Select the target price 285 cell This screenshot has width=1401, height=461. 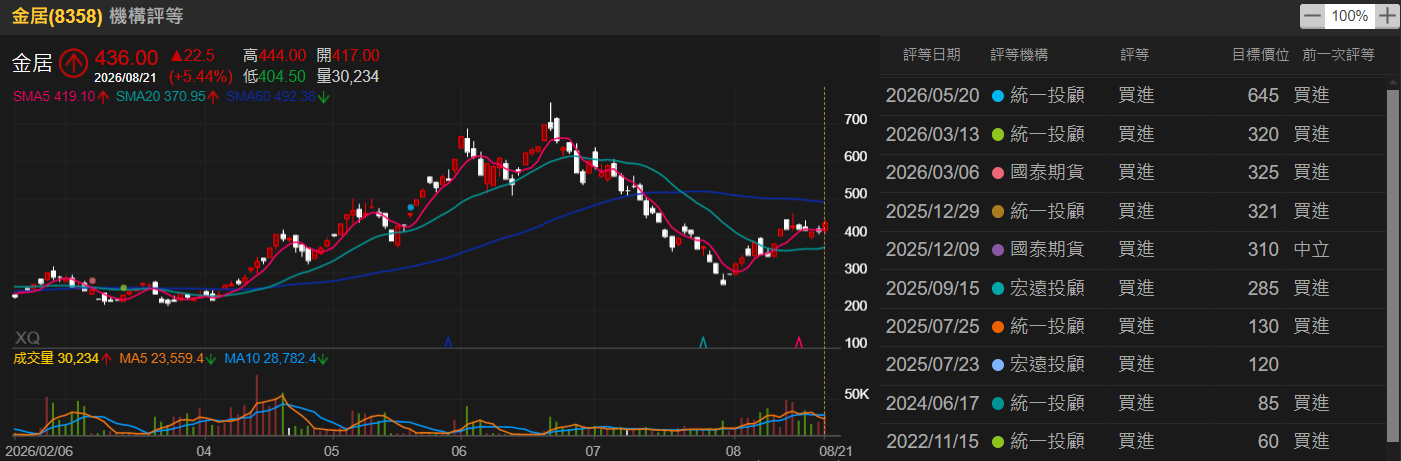point(1264,288)
